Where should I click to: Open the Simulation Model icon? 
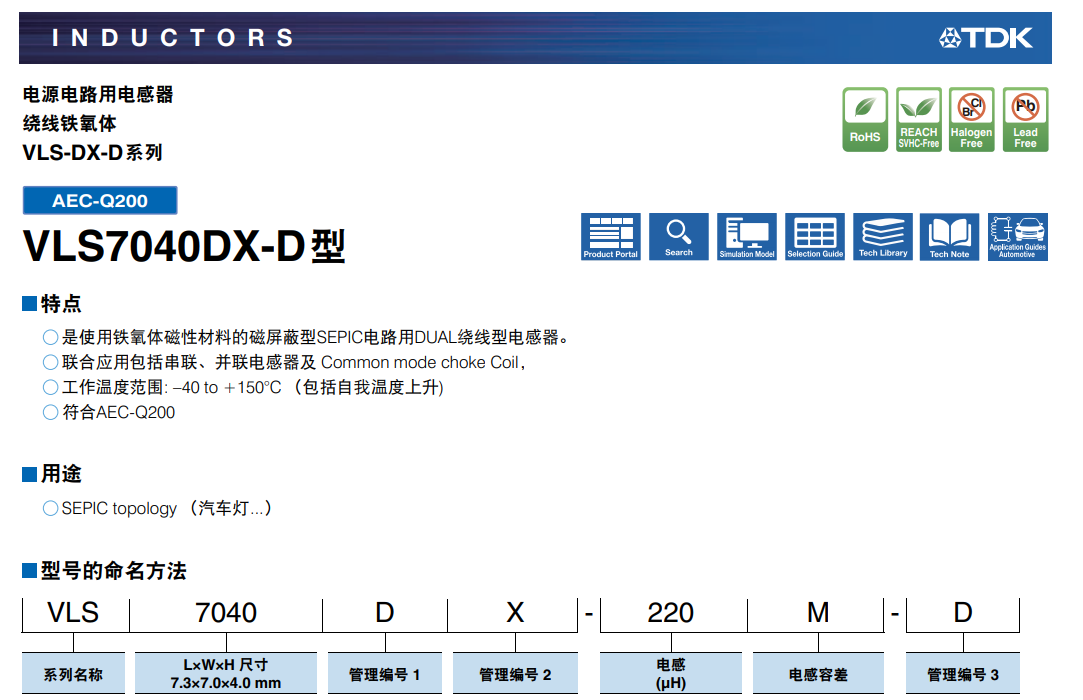(747, 236)
